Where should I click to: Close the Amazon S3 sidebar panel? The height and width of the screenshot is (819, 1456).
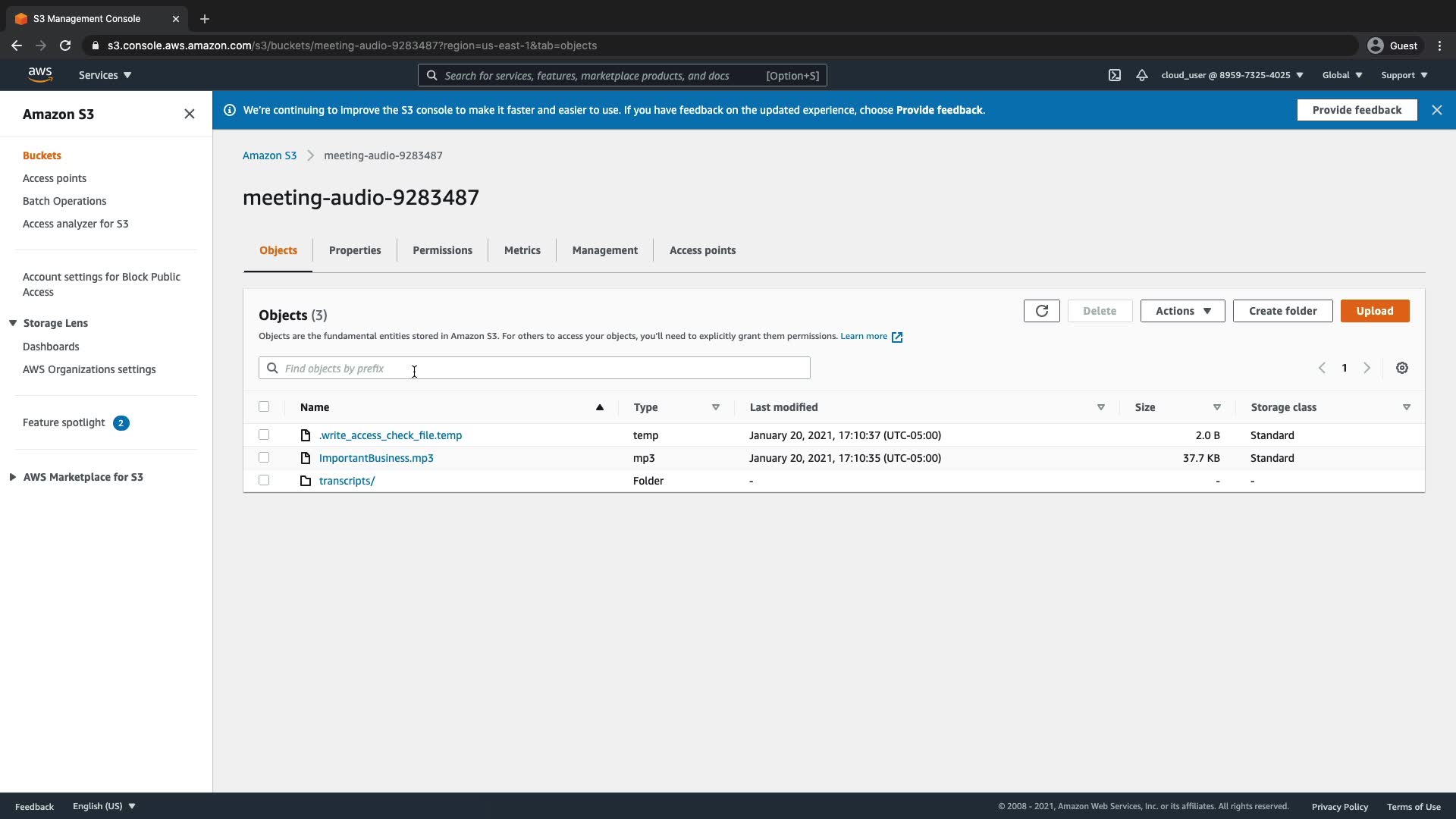tap(190, 114)
